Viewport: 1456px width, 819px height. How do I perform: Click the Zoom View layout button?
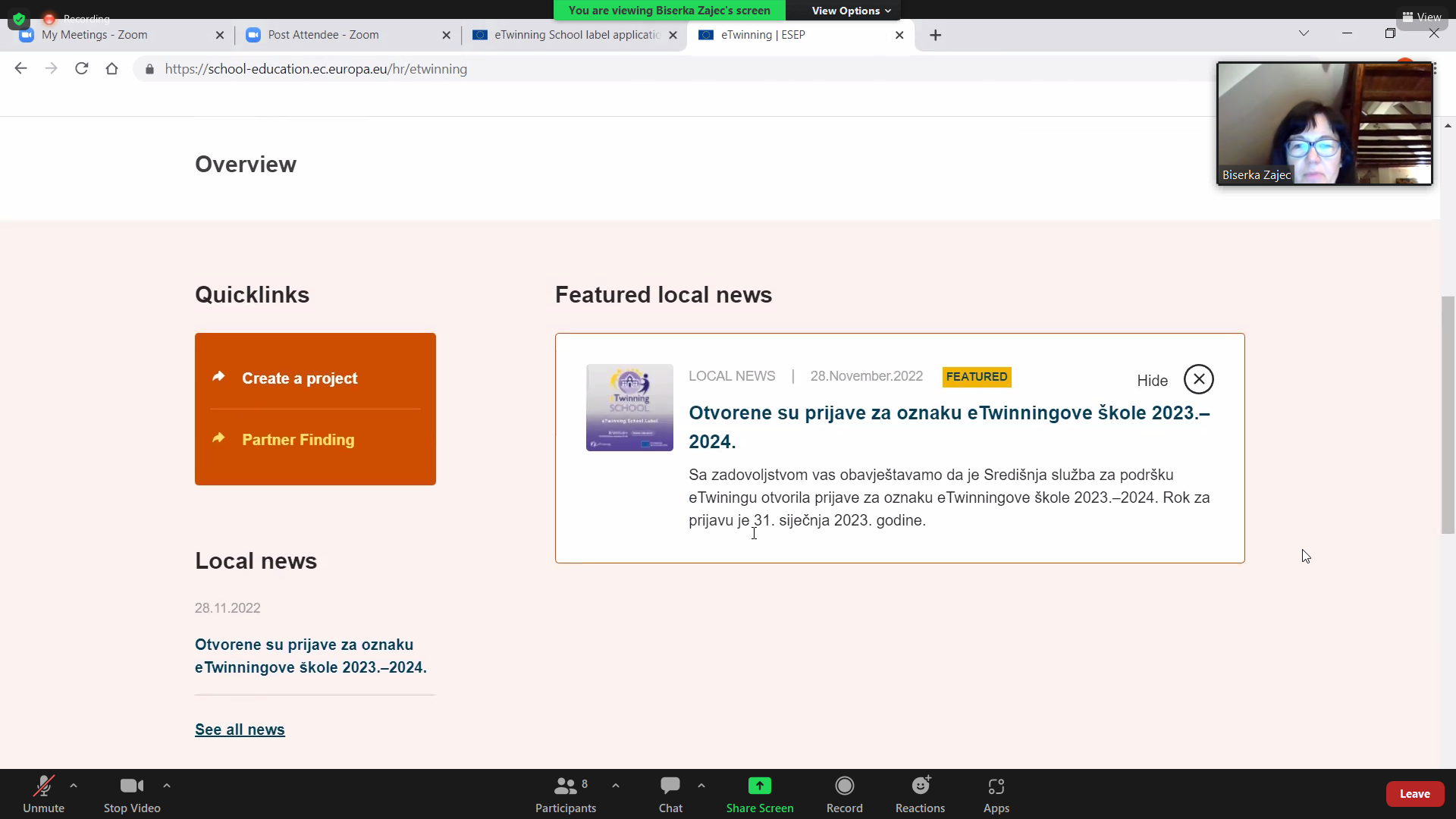pyautogui.click(x=1422, y=17)
